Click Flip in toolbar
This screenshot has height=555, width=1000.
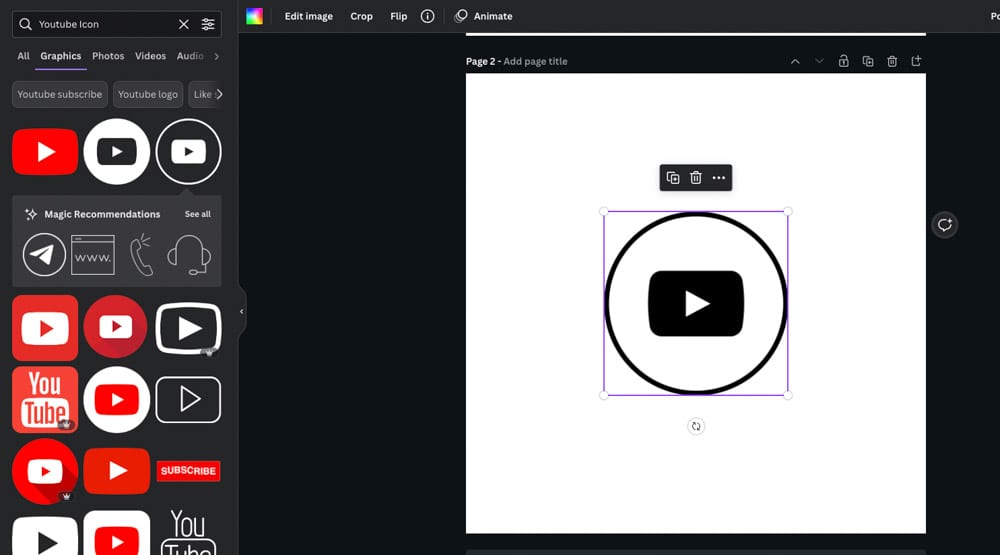(x=399, y=16)
